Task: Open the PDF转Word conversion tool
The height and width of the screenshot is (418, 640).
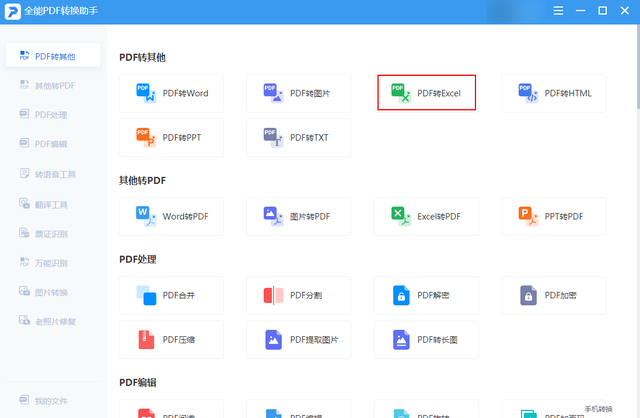Action: (x=171, y=93)
